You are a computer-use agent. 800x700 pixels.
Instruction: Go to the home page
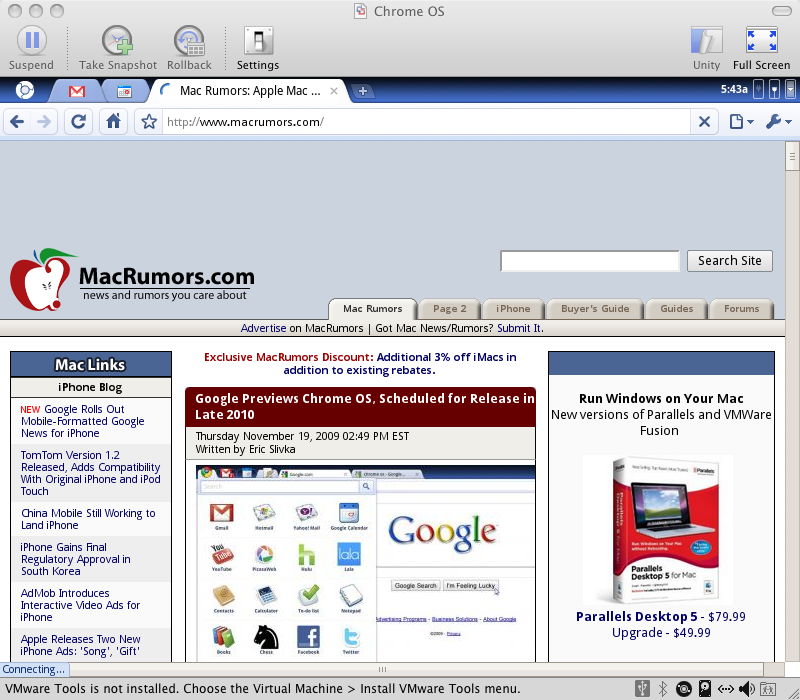(113, 121)
